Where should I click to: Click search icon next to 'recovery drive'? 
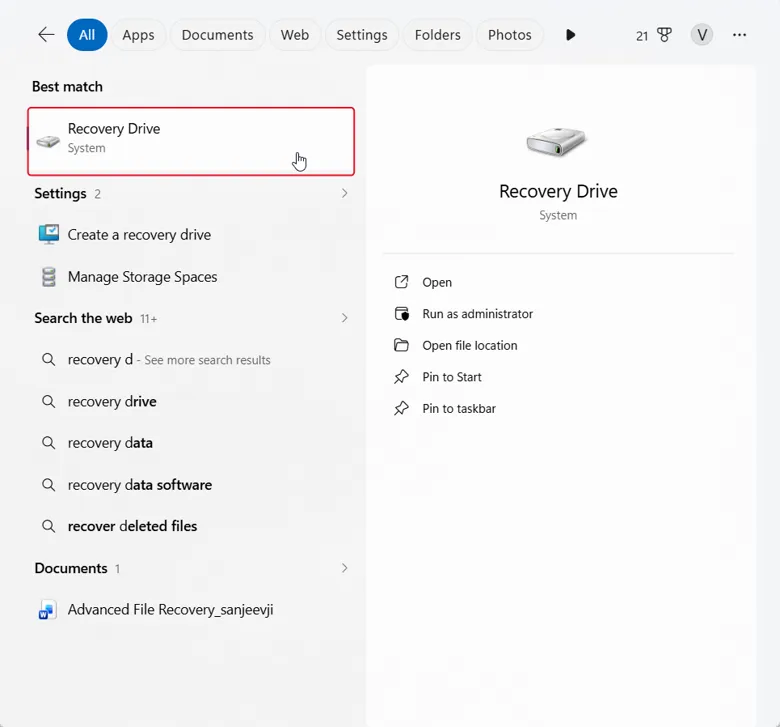coord(48,401)
